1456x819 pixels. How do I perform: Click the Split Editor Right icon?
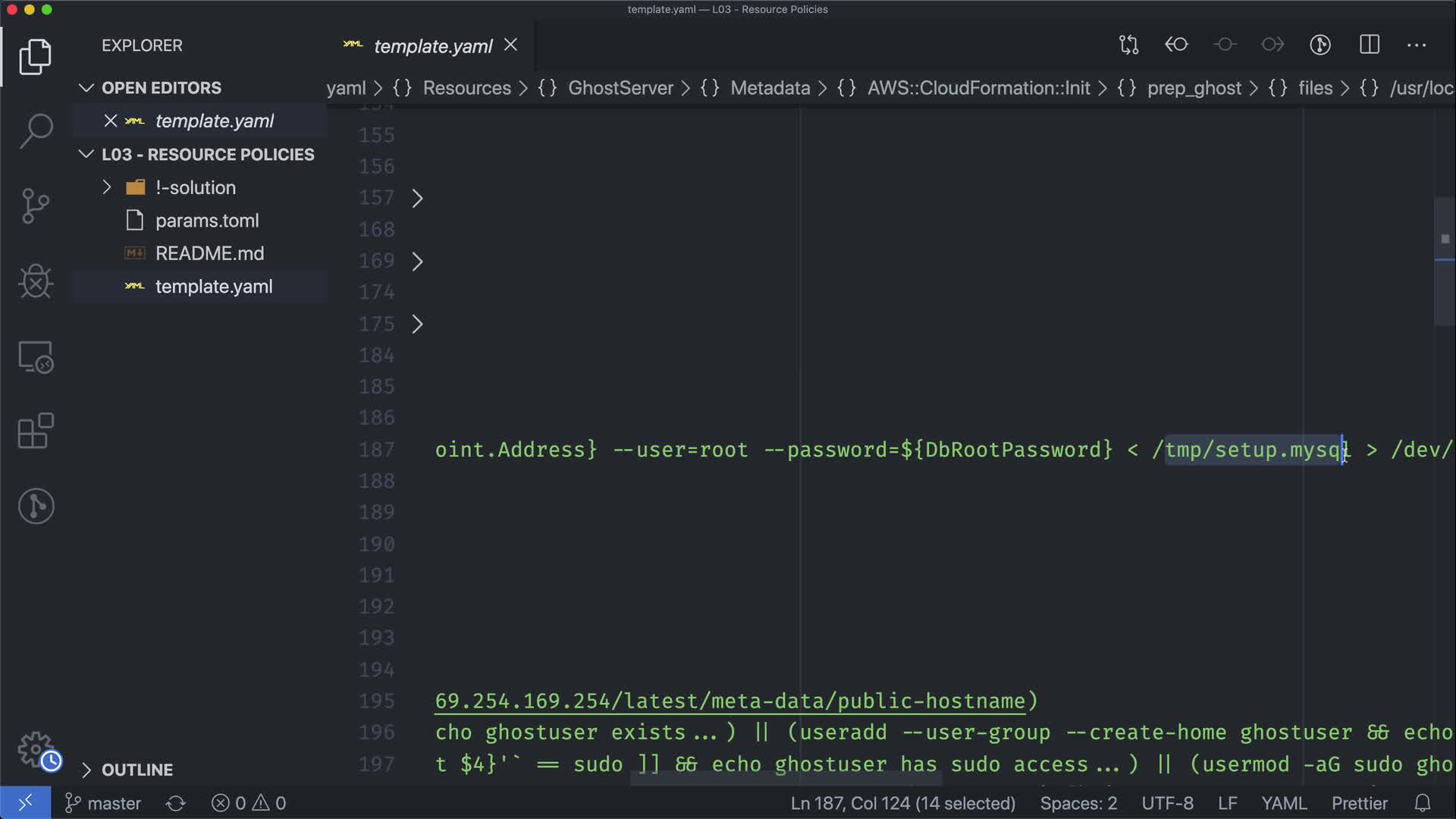point(1369,45)
